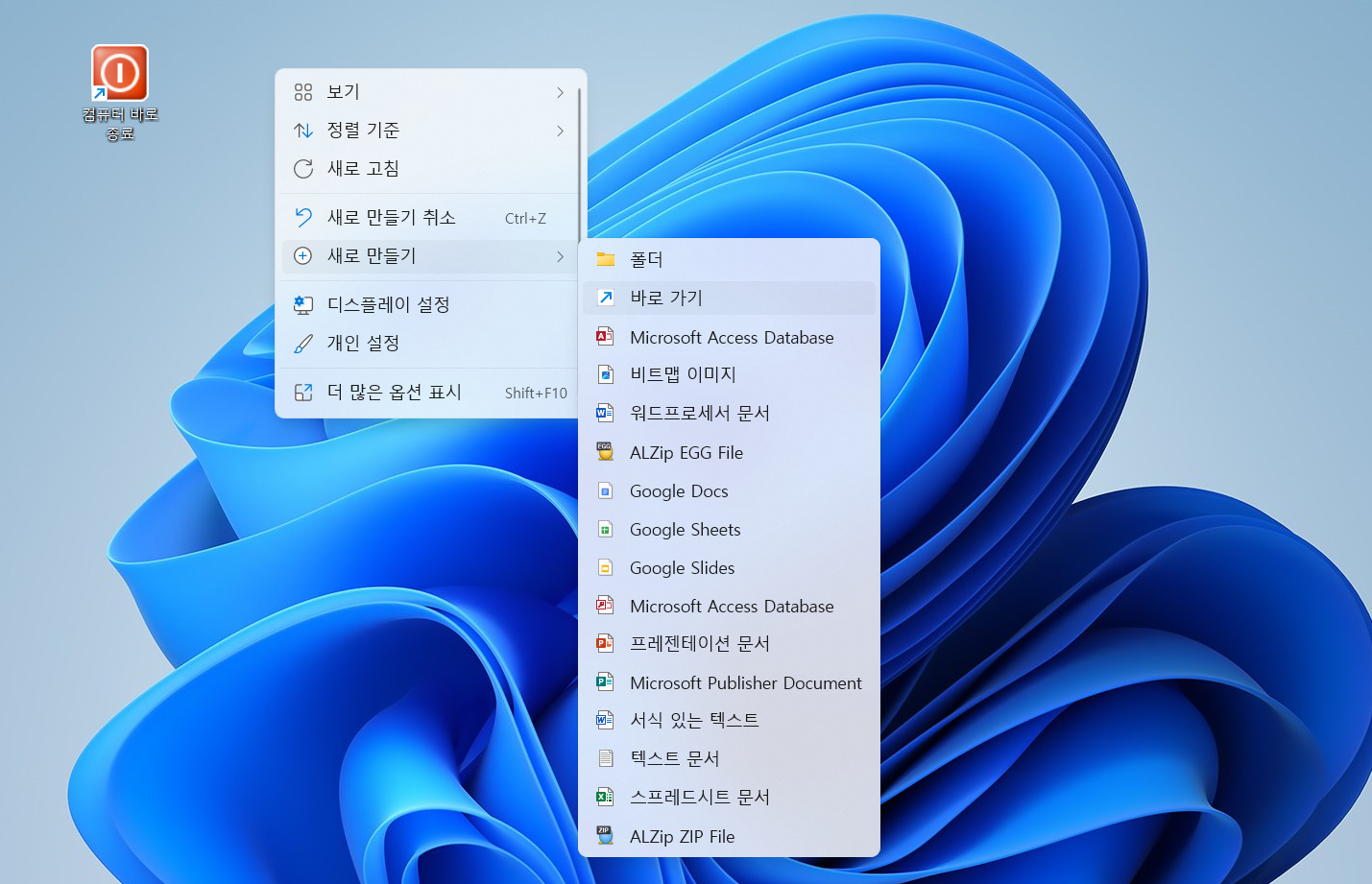Click the 비트맵 이미지 file icon
The image size is (1372, 884).
click(606, 374)
